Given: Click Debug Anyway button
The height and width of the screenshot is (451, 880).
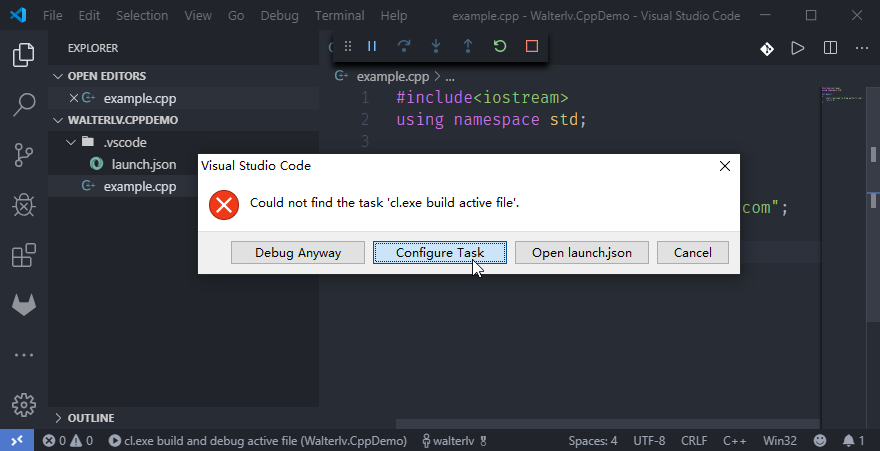Looking at the screenshot, I should coord(298,252).
